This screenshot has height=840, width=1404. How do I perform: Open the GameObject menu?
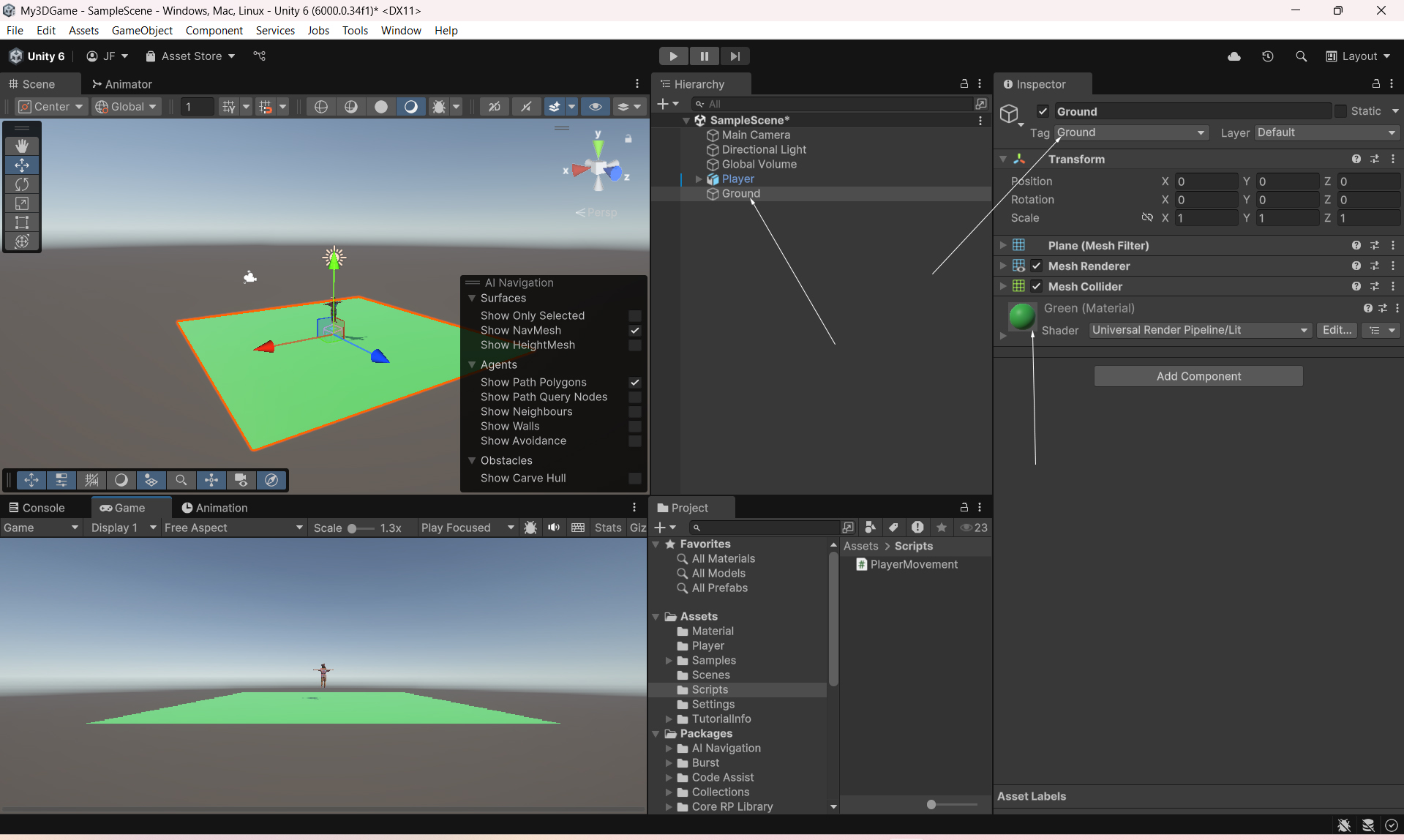tap(142, 30)
